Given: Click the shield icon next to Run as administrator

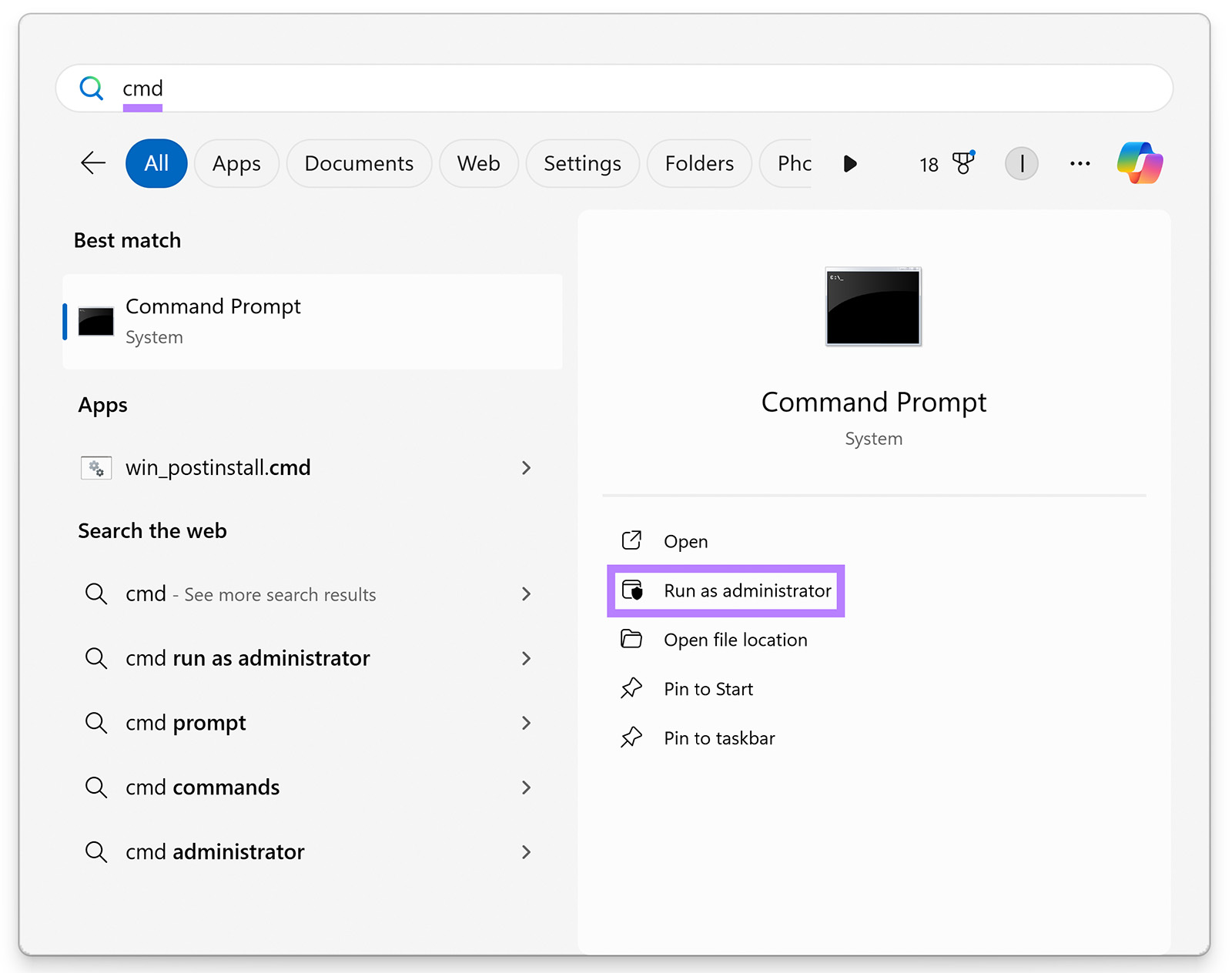Looking at the screenshot, I should 631,590.
